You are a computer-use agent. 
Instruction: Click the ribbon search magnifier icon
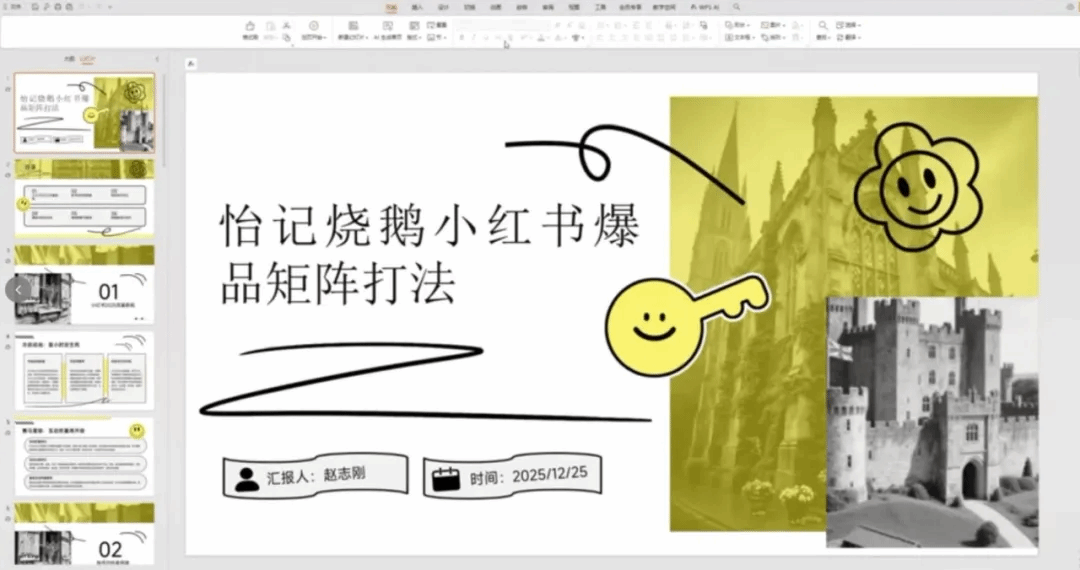(x=736, y=7)
